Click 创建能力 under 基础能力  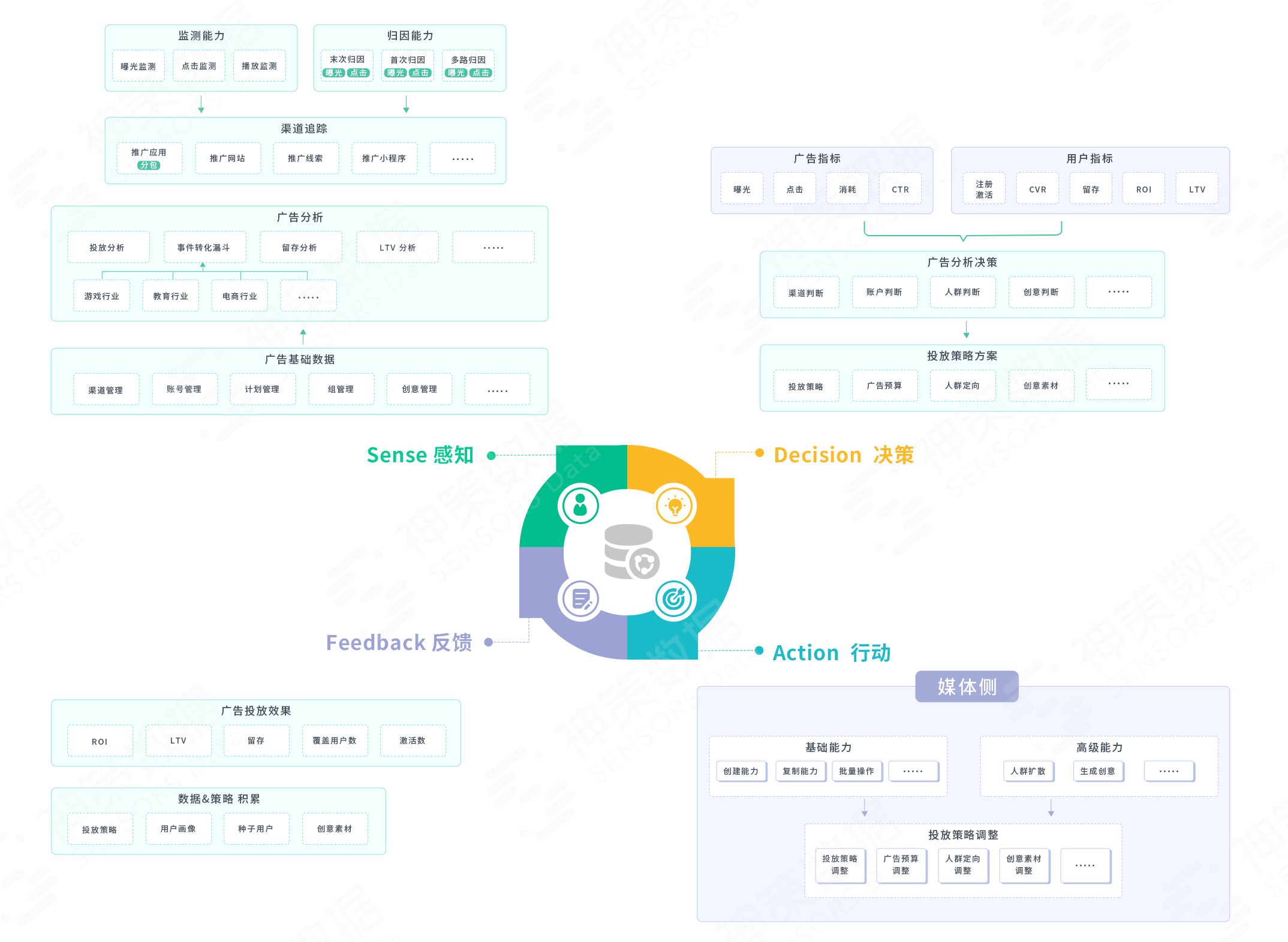click(x=741, y=771)
